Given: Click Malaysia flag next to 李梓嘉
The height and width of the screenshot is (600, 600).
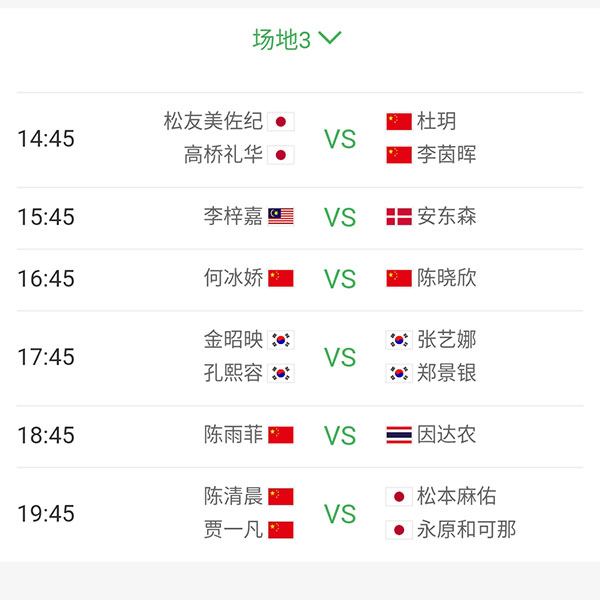Looking at the screenshot, I should 281,217.
